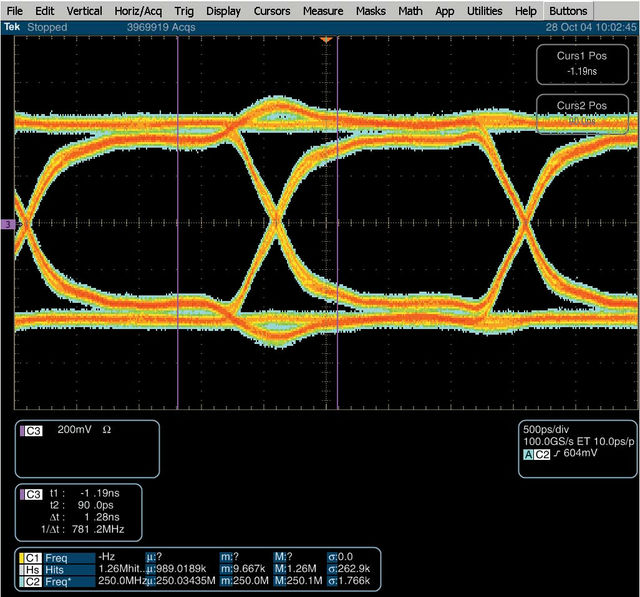Click the orange trigger position marker
The image size is (640, 597).
(x=326, y=40)
